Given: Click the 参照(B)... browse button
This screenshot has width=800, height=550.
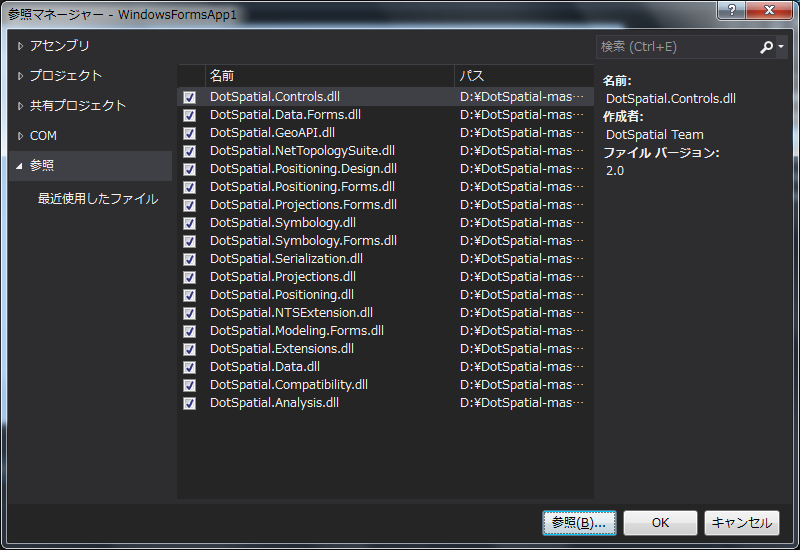Looking at the screenshot, I should pyautogui.click(x=579, y=522).
